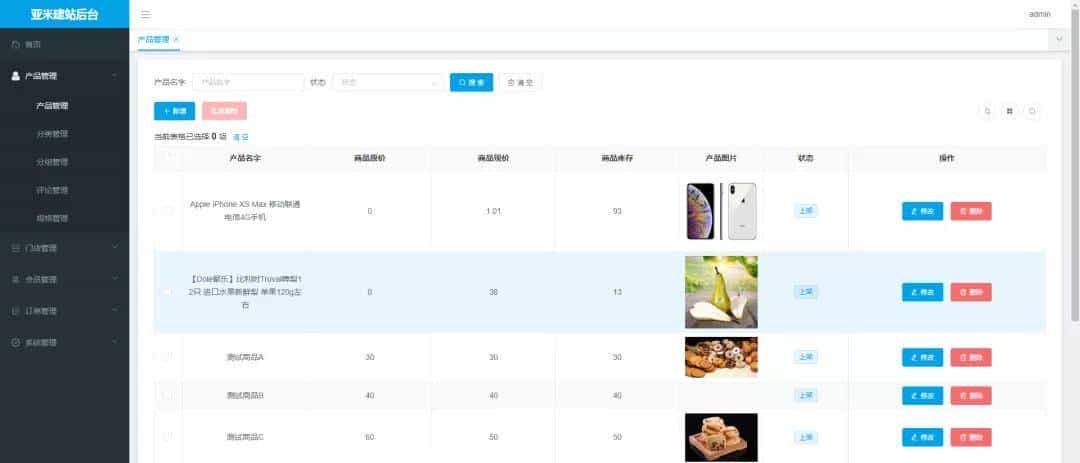
Task: Click the blue 搜索 search button
Action: 471,82
